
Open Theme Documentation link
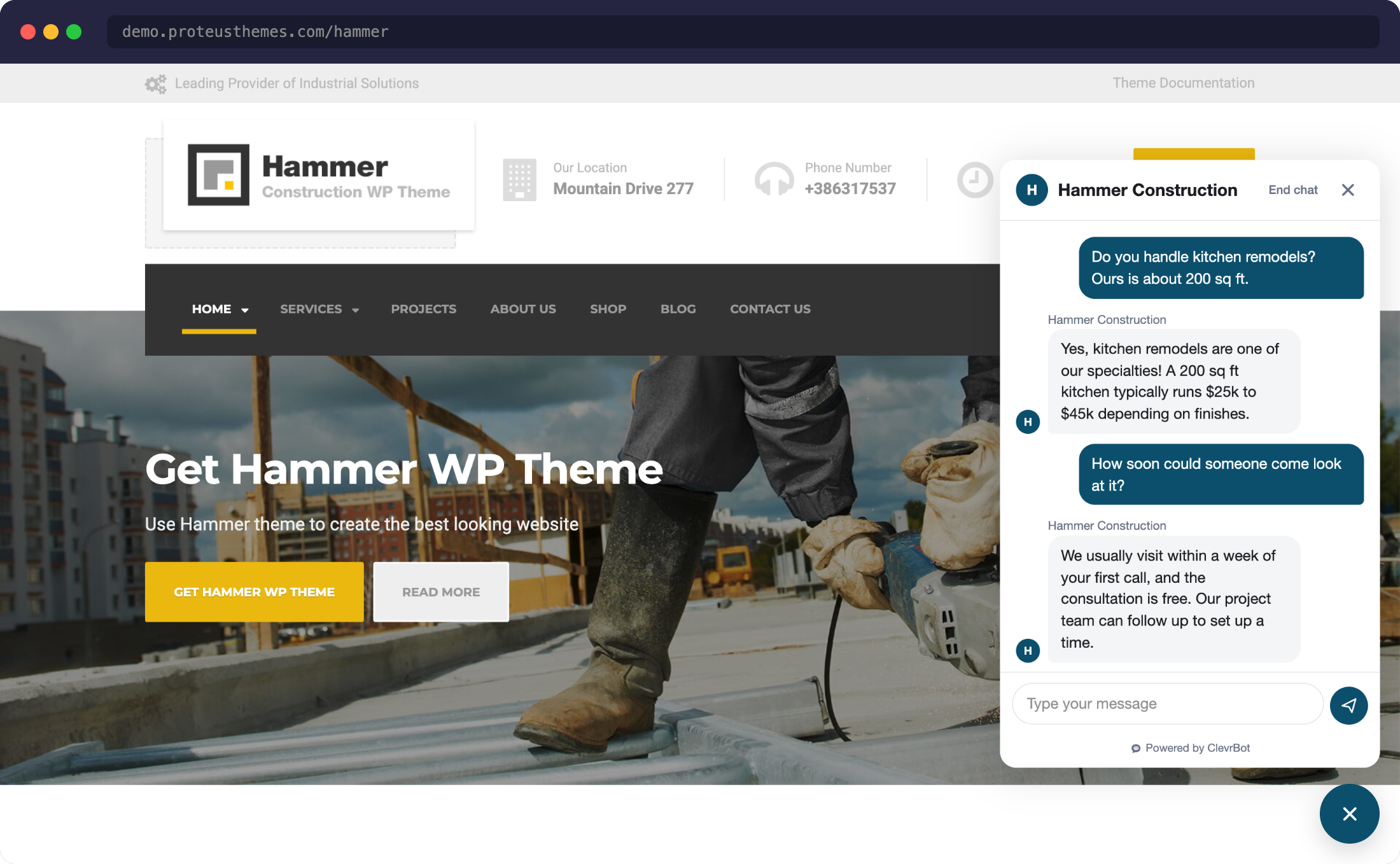[x=1183, y=83]
